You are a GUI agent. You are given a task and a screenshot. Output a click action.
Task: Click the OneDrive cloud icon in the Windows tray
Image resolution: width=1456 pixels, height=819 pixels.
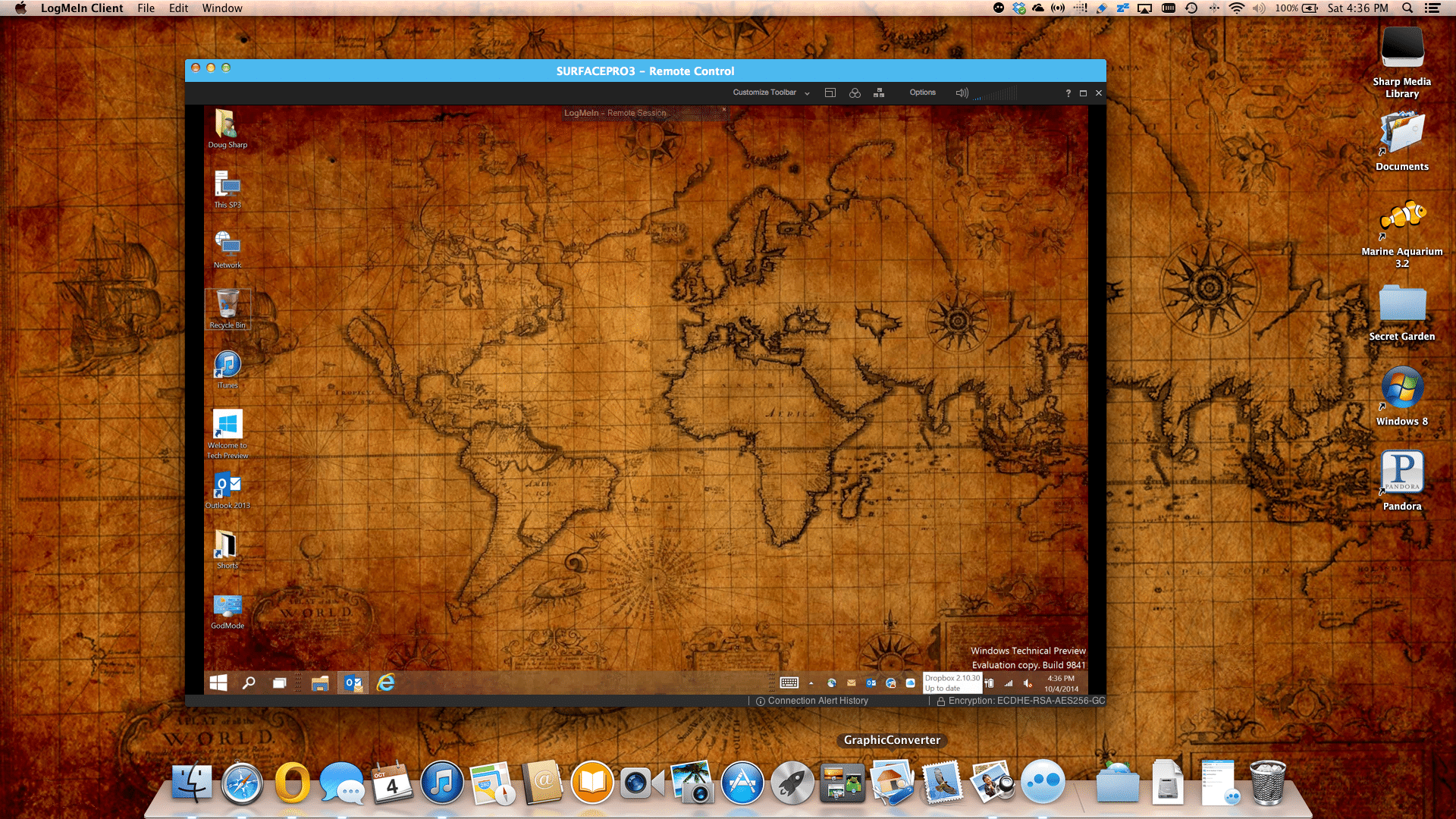click(x=910, y=683)
